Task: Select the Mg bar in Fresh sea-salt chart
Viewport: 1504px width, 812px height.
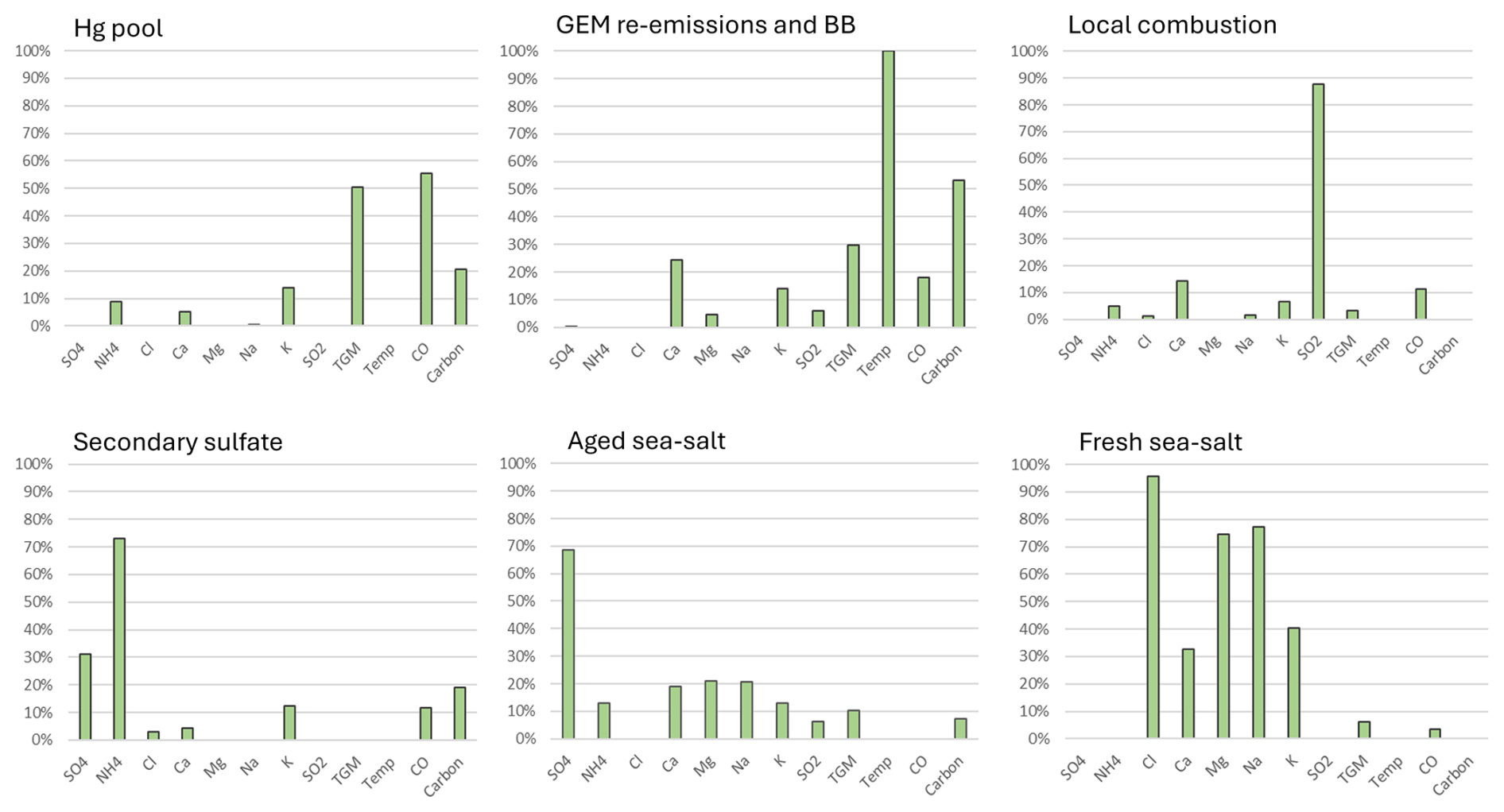Action: (1223, 636)
